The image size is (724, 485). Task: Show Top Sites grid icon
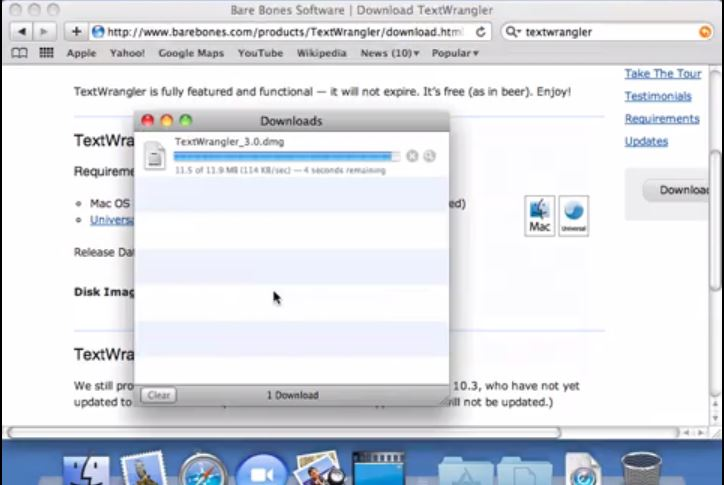click(x=46, y=53)
